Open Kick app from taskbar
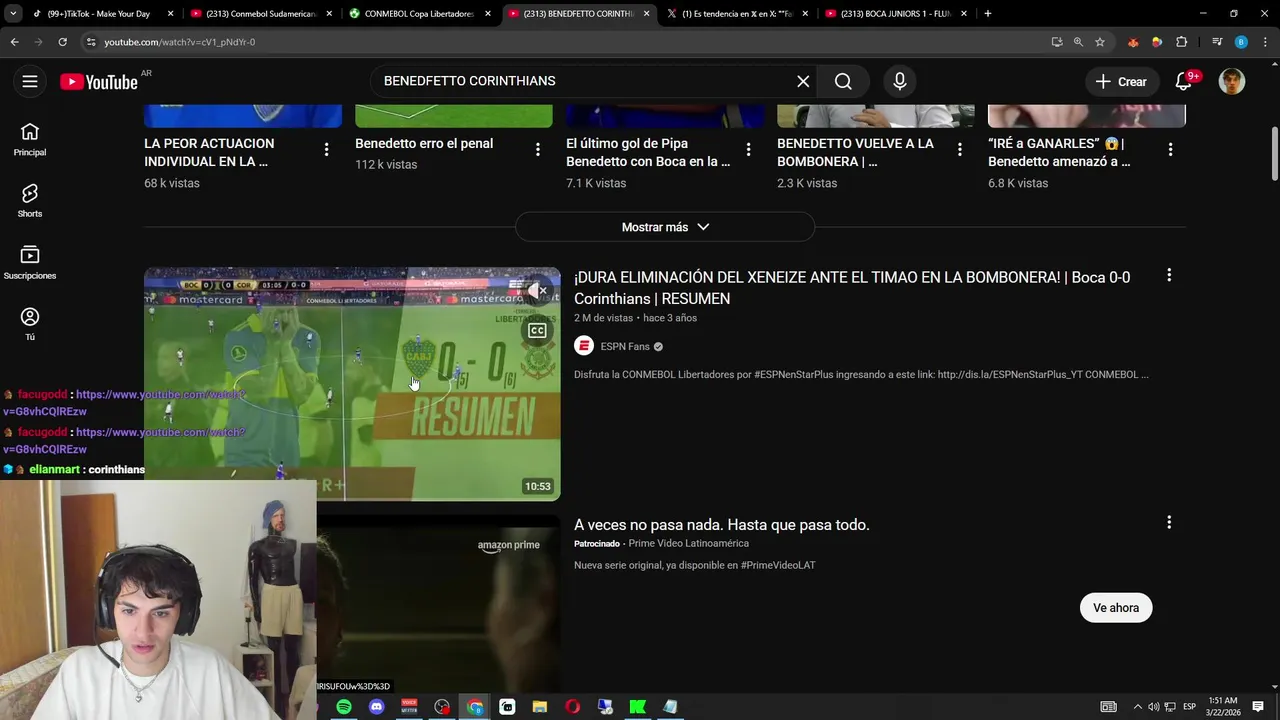 coord(637,707)
